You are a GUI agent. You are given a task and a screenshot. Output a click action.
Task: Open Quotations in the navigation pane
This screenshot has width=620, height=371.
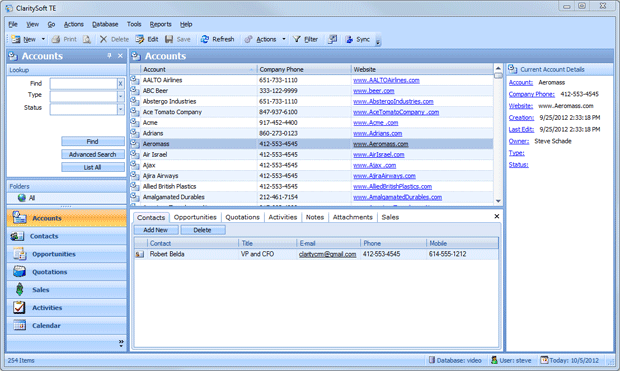(66, 272)
